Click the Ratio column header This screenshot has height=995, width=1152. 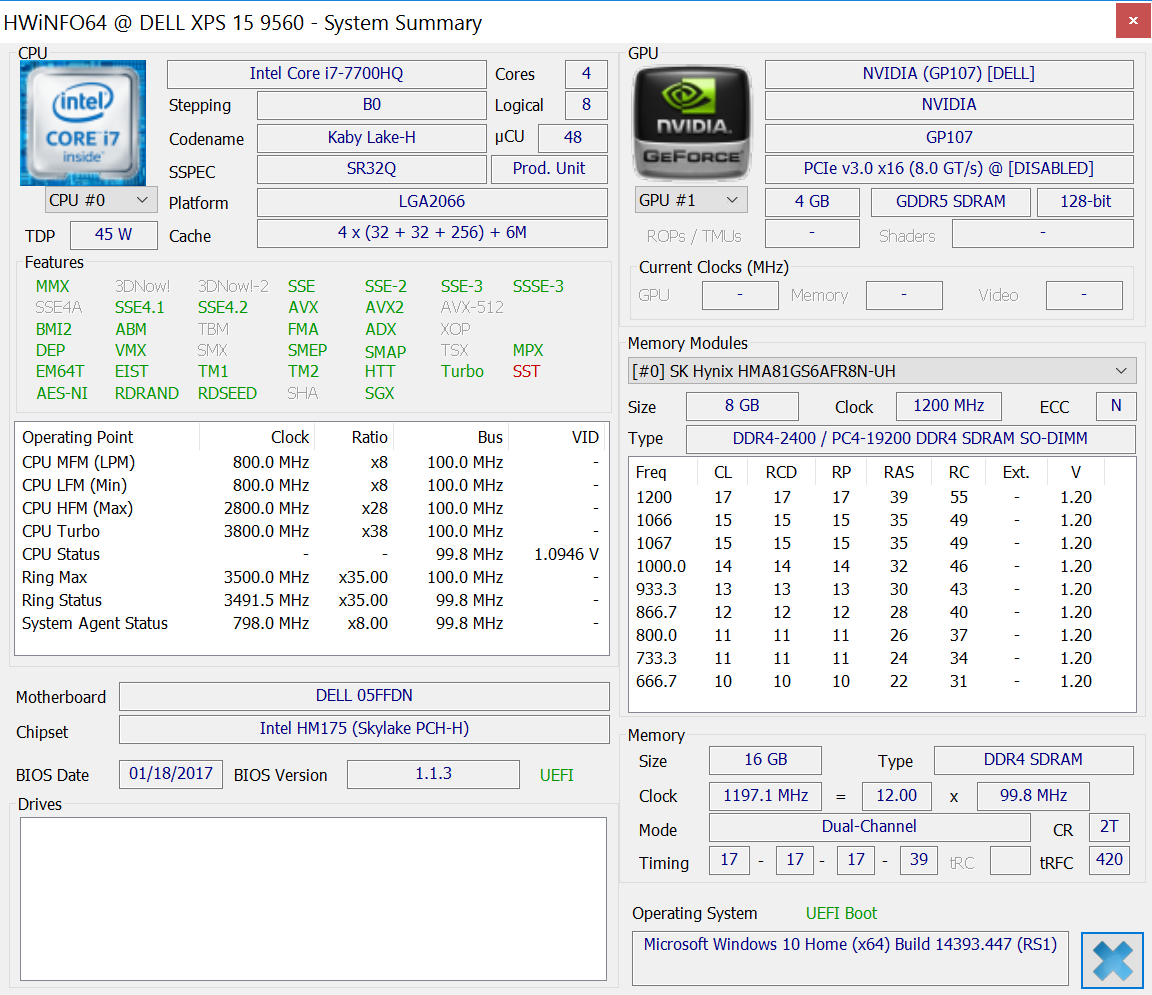coord(354,437)
